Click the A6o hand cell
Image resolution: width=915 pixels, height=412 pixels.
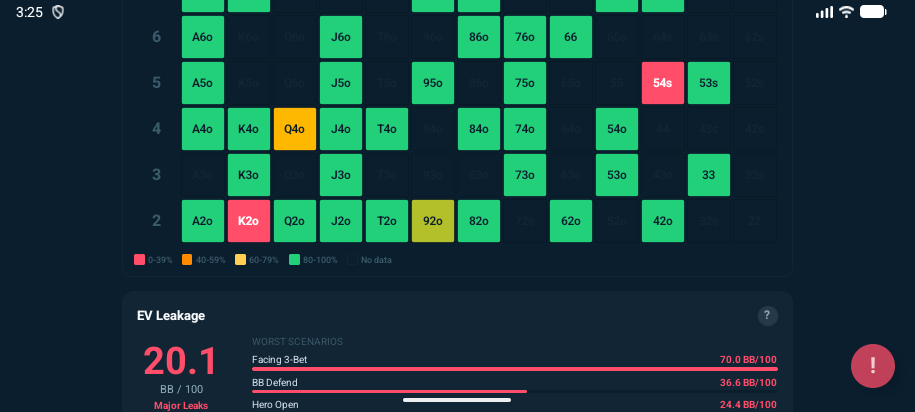click(203, 37)
